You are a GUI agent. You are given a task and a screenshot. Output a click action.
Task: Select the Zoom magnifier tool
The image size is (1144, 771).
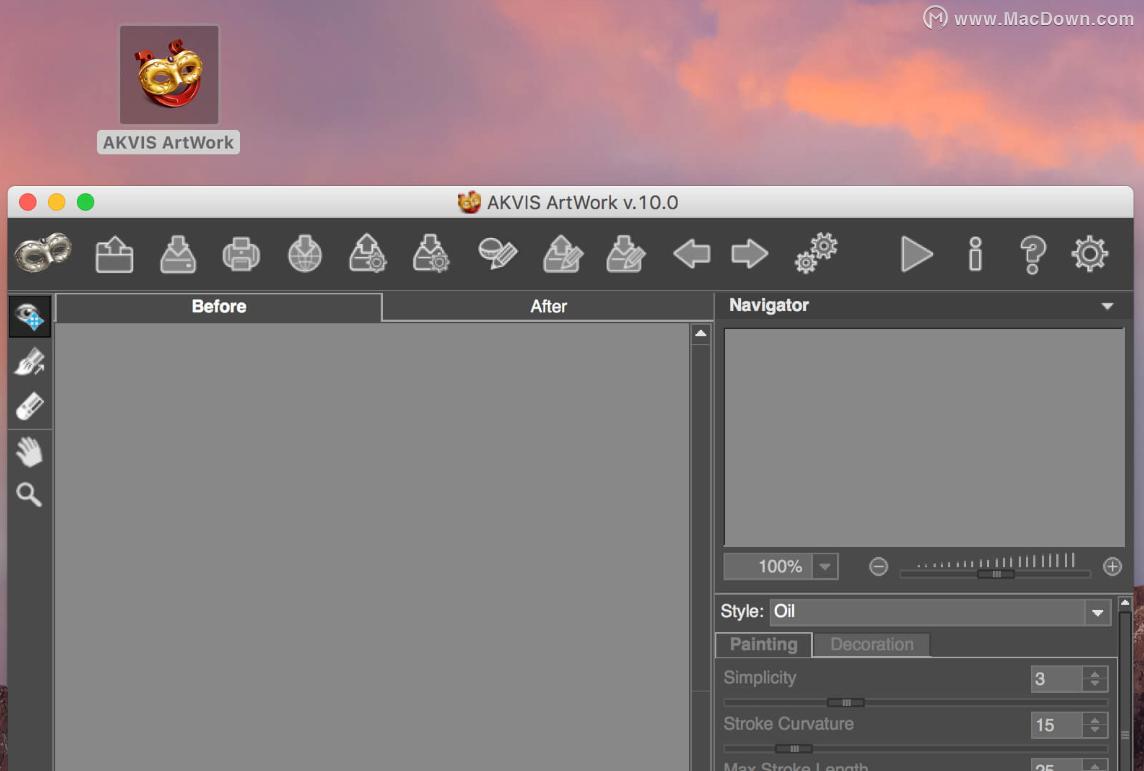tap(29, 494)
